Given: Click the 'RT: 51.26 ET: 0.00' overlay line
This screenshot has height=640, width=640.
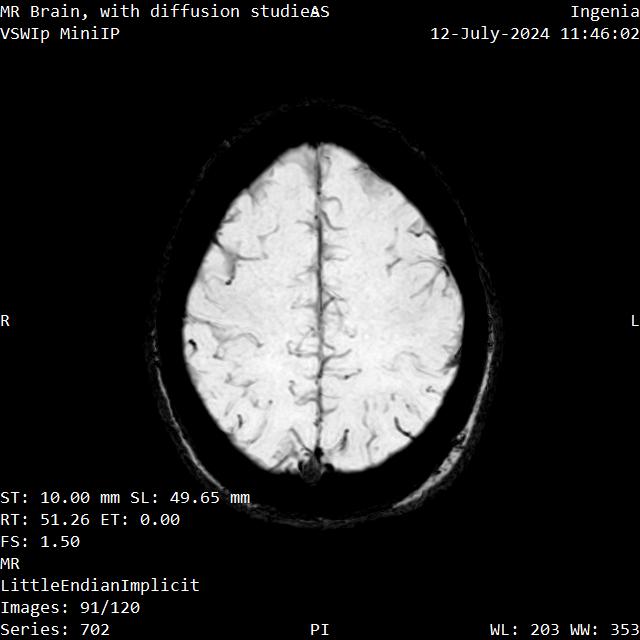Looking at the screenshot, I should (x=90, y=520).
